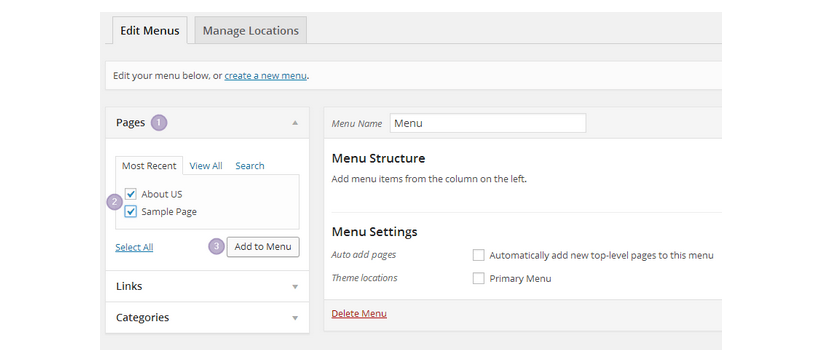The width and height of the screenshot is (813, 360).
Task: Click the Pages panel heading
Action: coord(130,123)
